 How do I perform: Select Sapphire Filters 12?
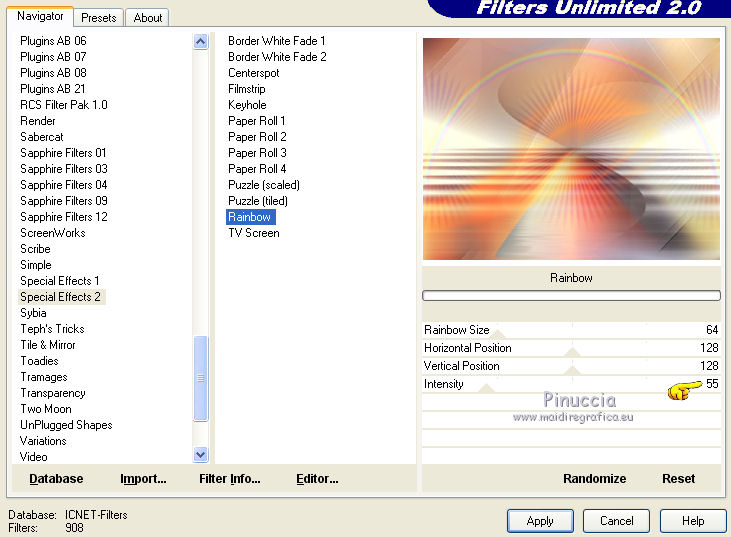tap(64, 217)
